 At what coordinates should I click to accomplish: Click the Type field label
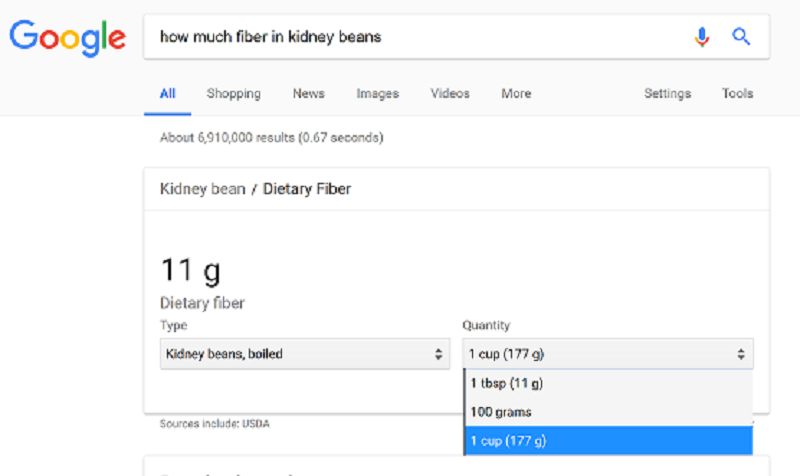173,325
